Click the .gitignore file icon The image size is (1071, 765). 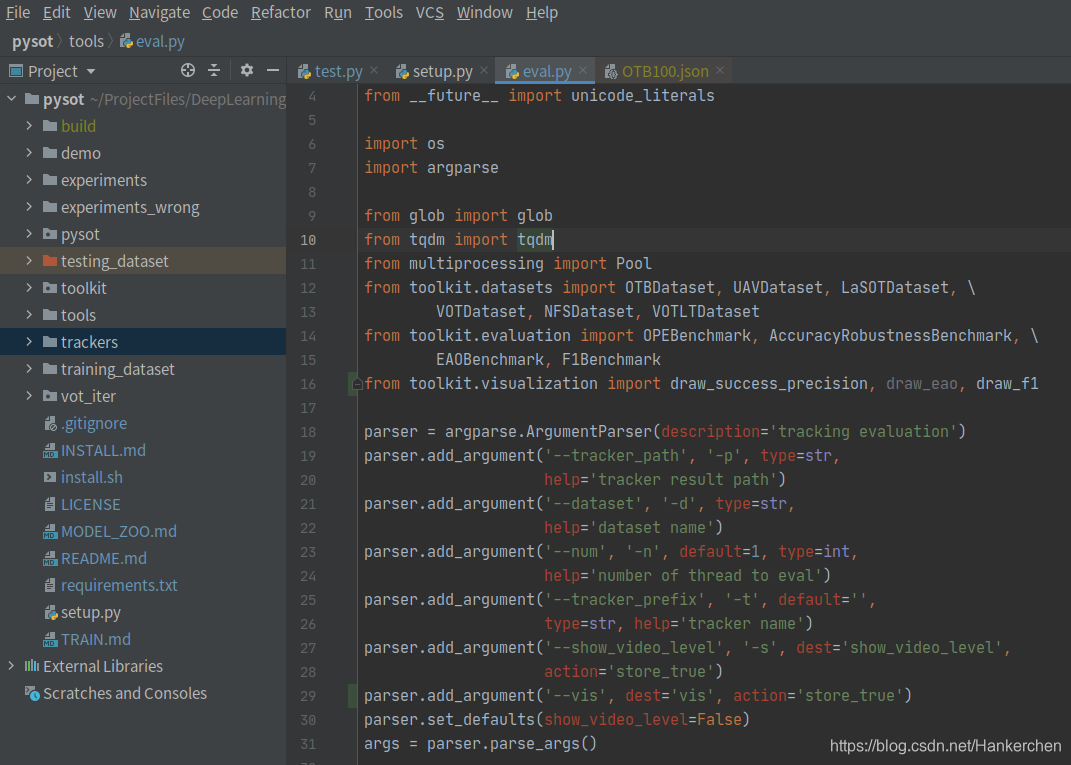pyautogui.click(x=50, y=423)
